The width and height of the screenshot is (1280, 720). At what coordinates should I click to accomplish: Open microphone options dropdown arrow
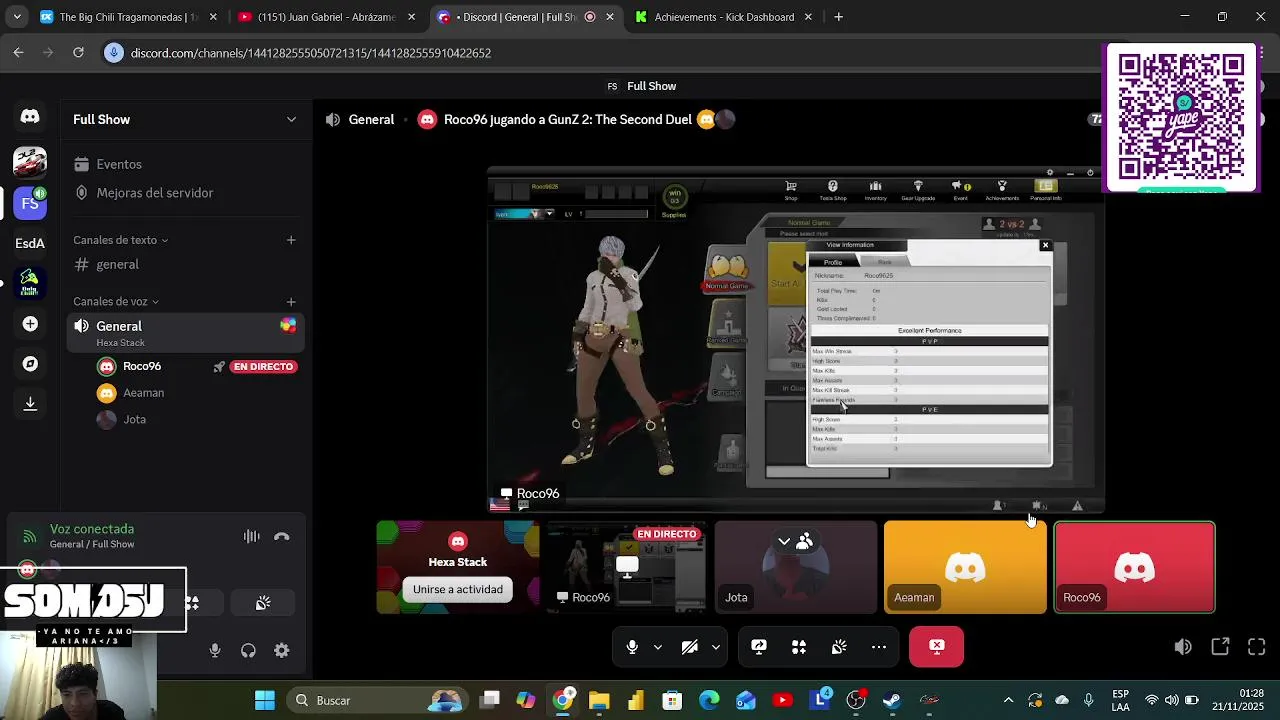tap(657, 647)
